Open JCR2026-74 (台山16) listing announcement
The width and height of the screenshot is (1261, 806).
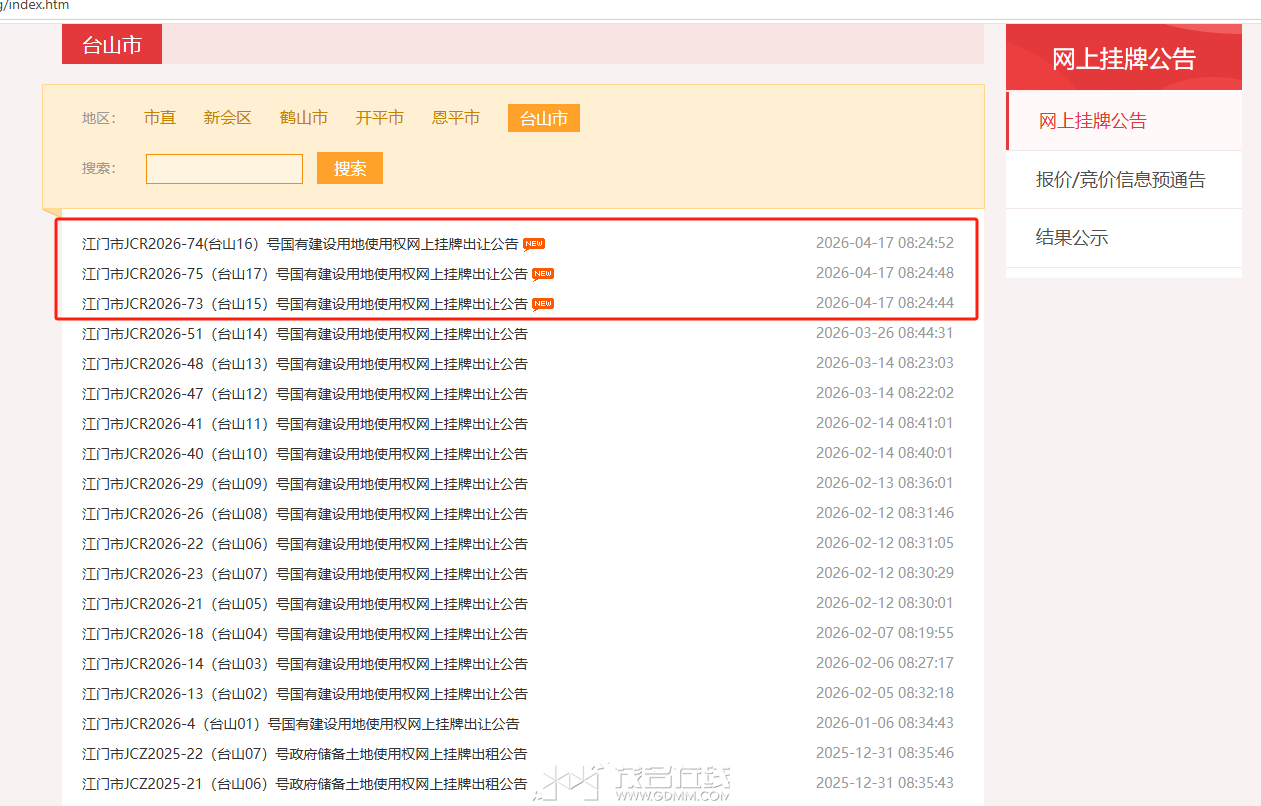coord(300,244)
